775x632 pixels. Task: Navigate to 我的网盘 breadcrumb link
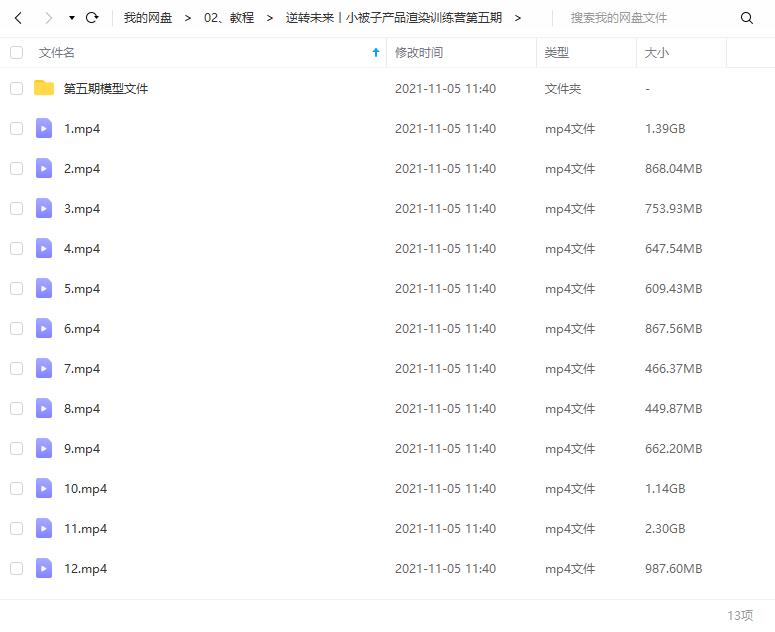click(x=148, y=18)
